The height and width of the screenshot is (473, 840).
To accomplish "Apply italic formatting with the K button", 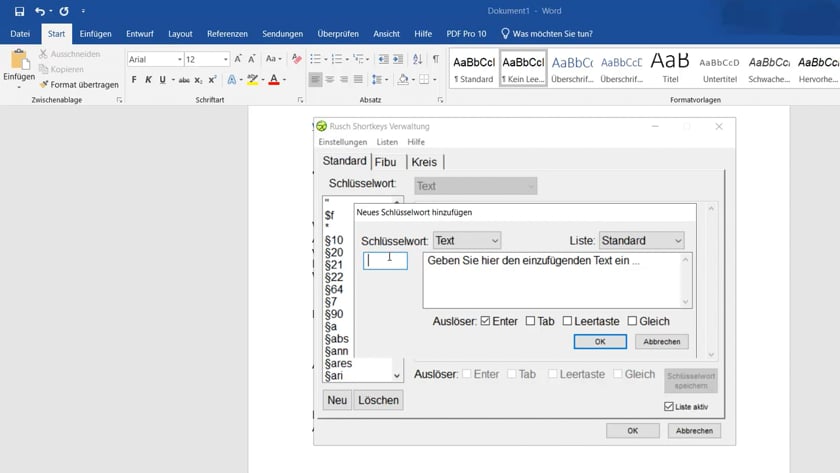I will point(148,80).
